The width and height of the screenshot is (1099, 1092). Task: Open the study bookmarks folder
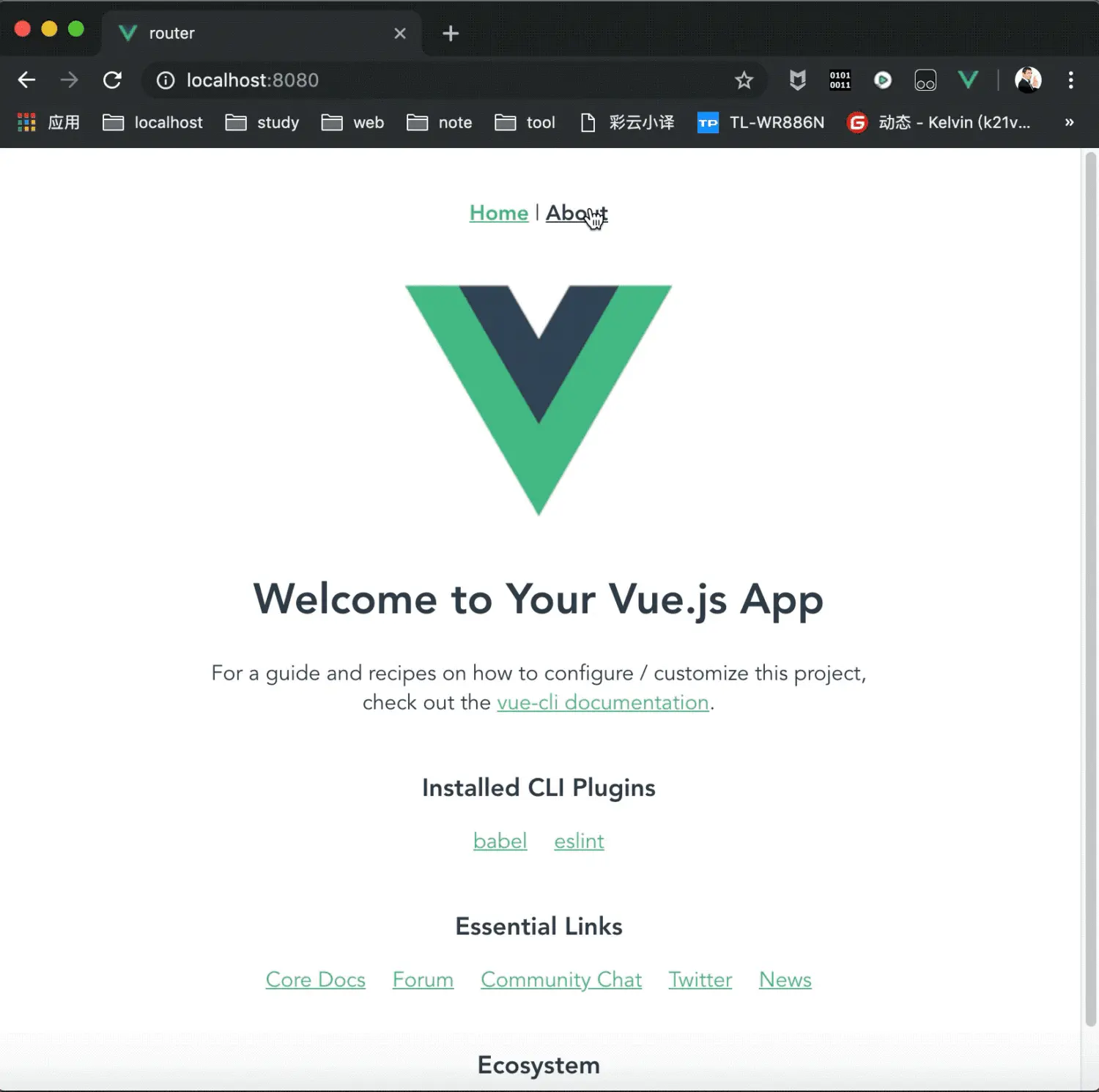[x=262, y=122]
